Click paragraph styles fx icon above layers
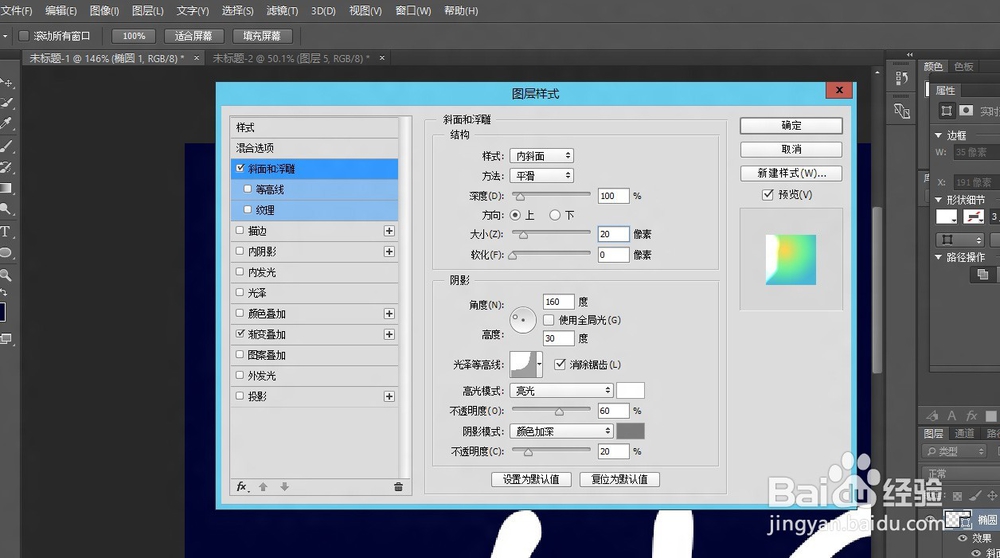 pos(971,416)
